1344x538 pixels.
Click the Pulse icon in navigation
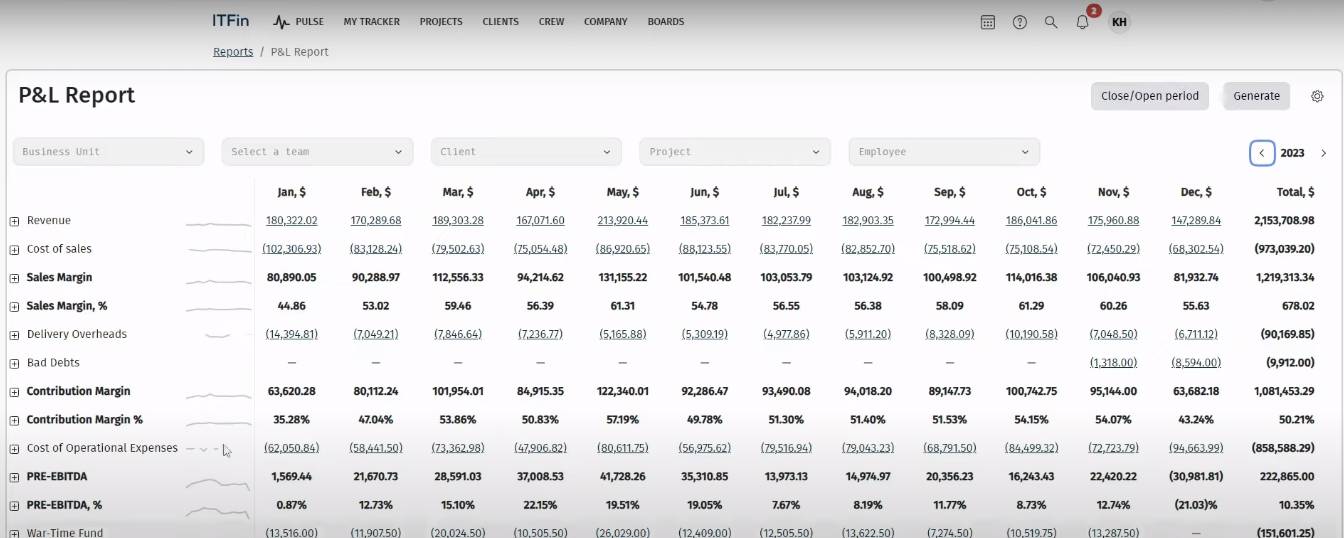click(281, 22)
